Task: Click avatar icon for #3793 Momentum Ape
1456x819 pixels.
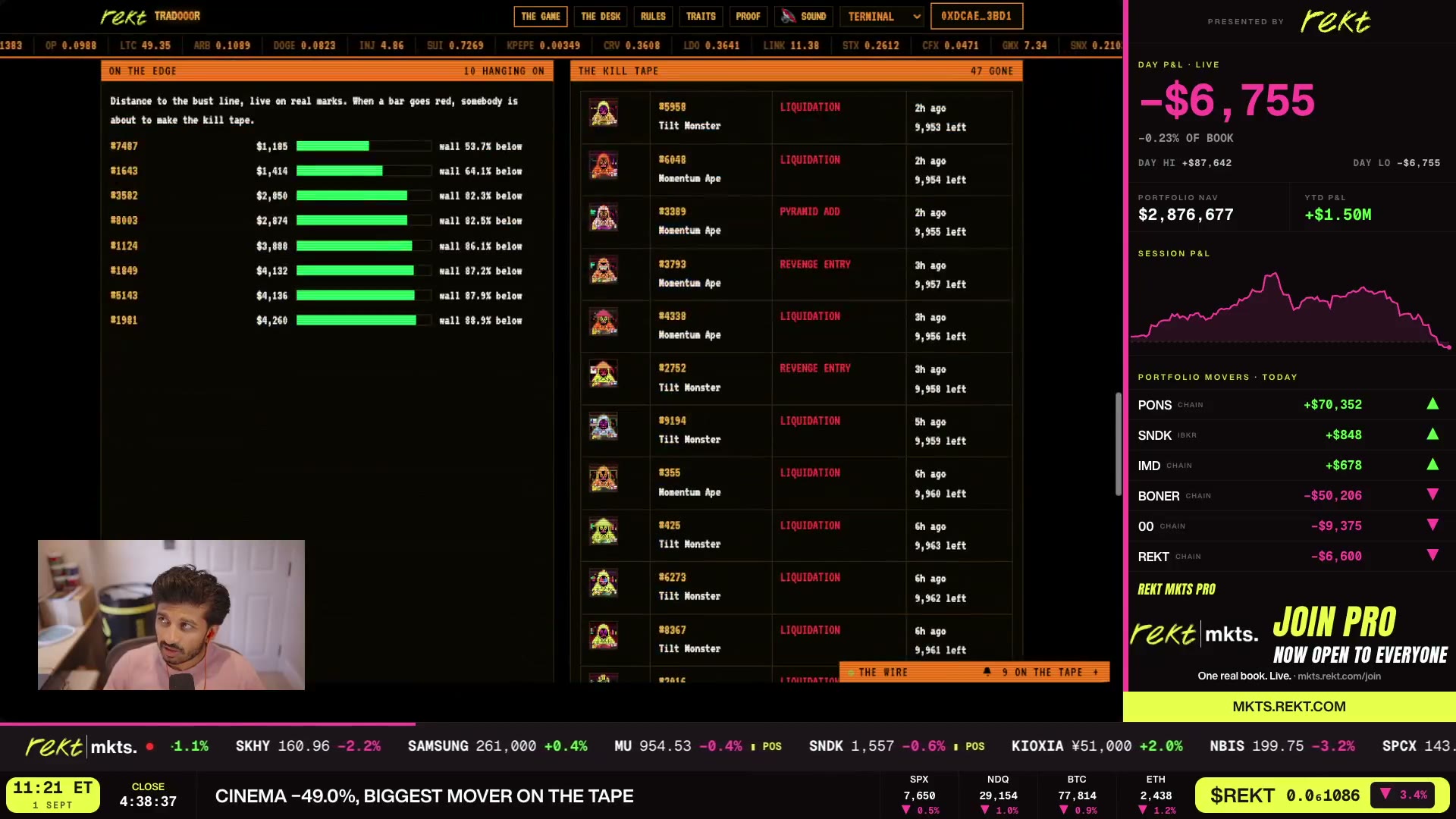Action: click(604, 271)
